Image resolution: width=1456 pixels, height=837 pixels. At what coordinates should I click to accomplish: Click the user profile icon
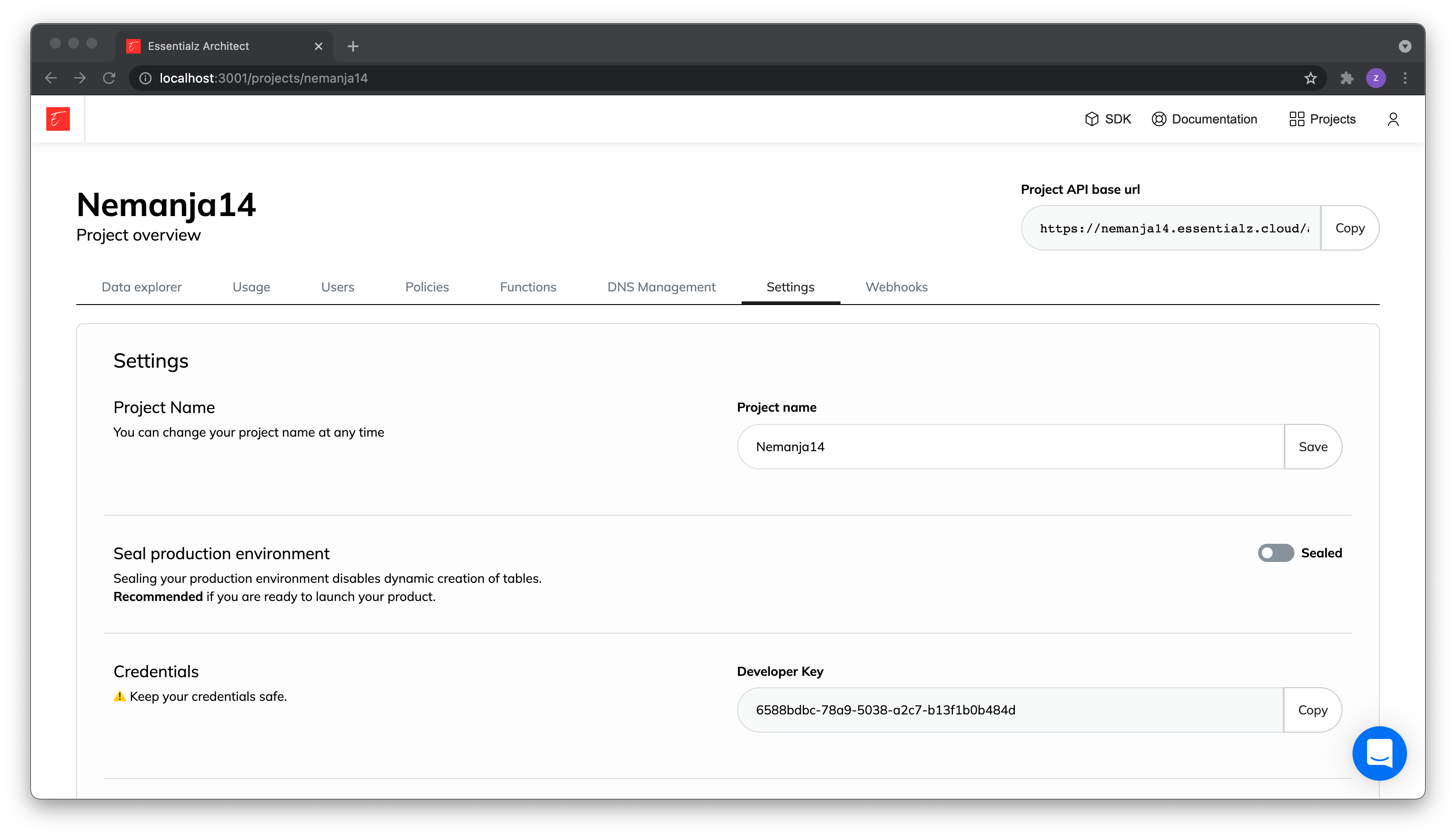coord(1393,119)
